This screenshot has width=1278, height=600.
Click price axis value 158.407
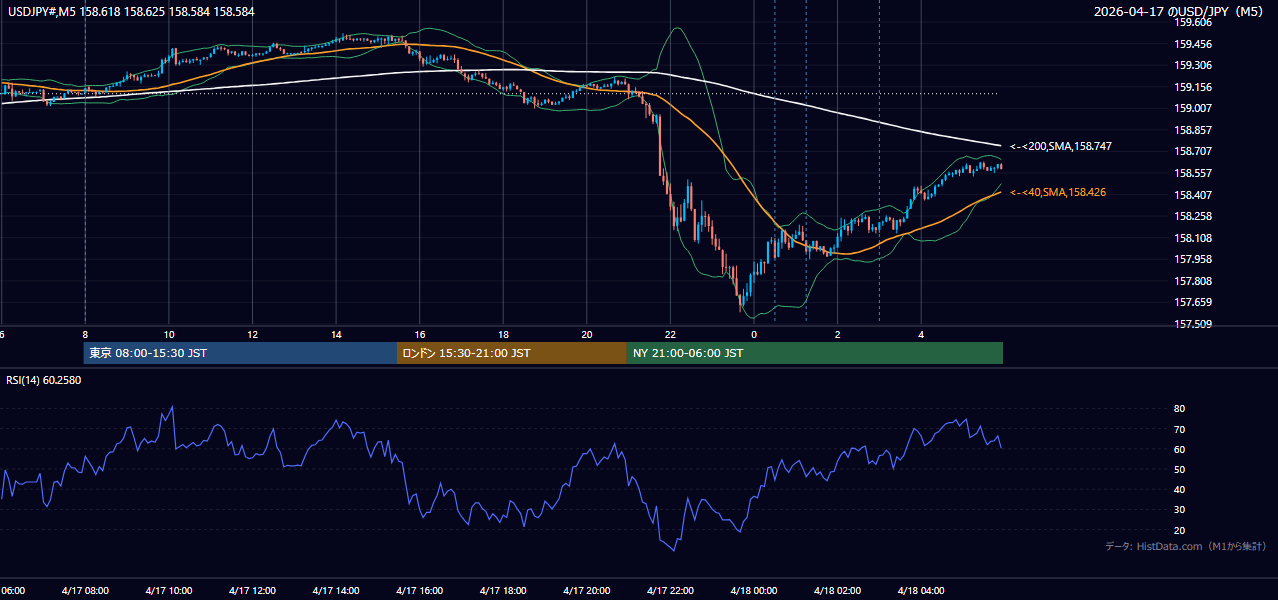tap(1193, 195)
